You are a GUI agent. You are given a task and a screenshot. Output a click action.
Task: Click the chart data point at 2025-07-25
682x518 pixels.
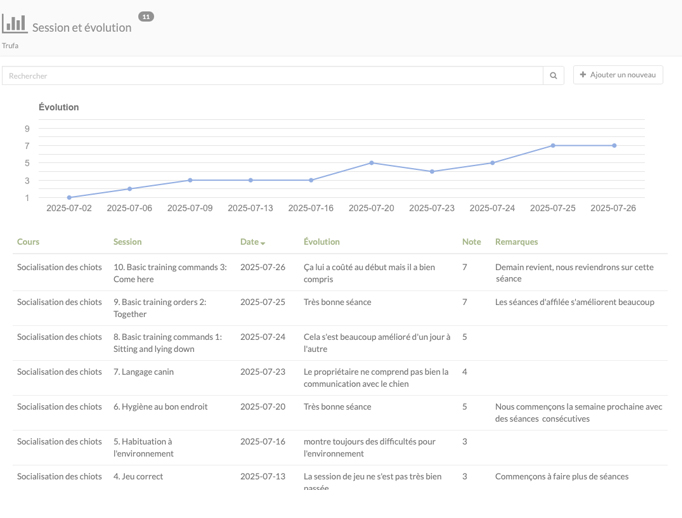553,146
